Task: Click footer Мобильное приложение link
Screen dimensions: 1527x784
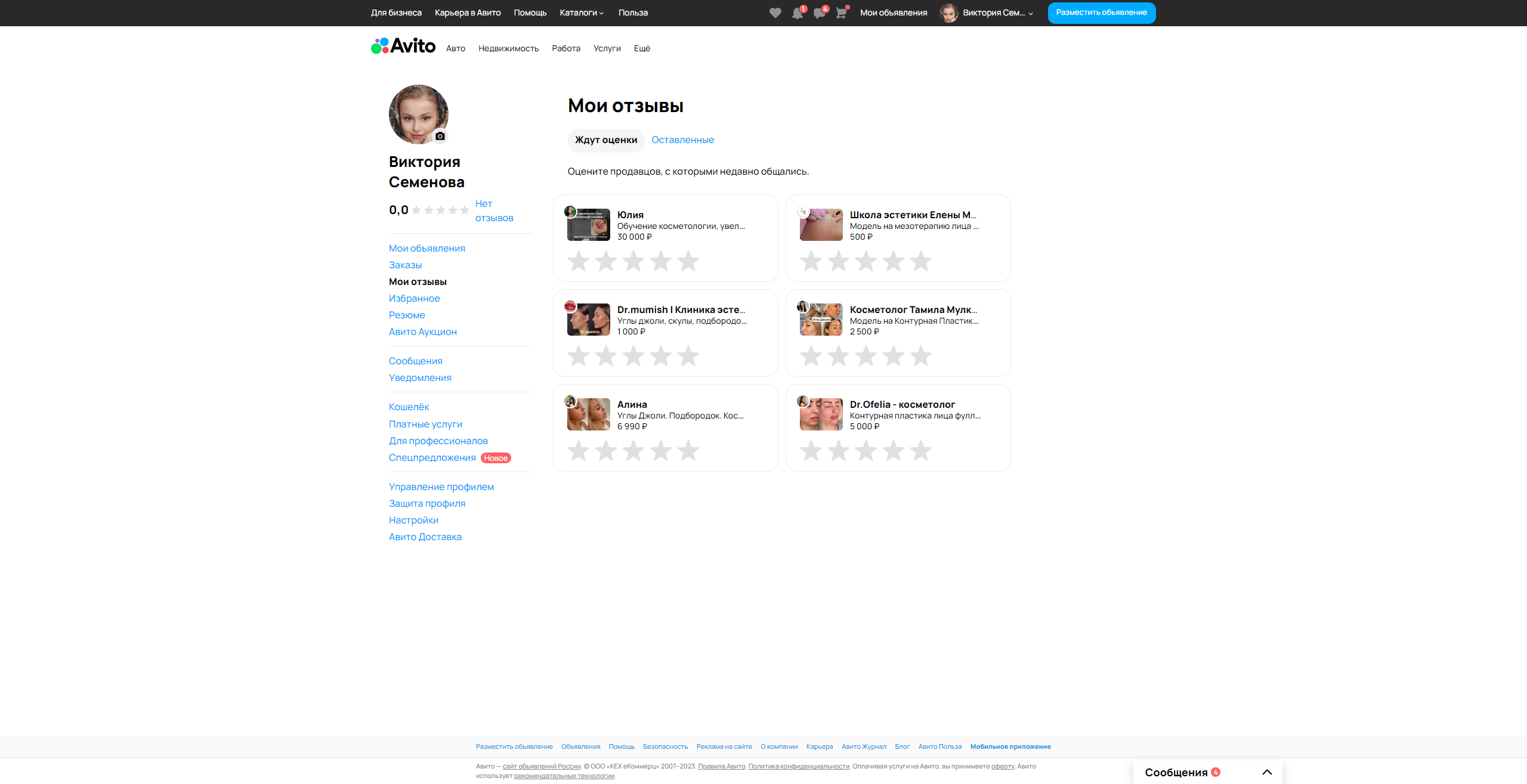Action: coord(1010,746)
